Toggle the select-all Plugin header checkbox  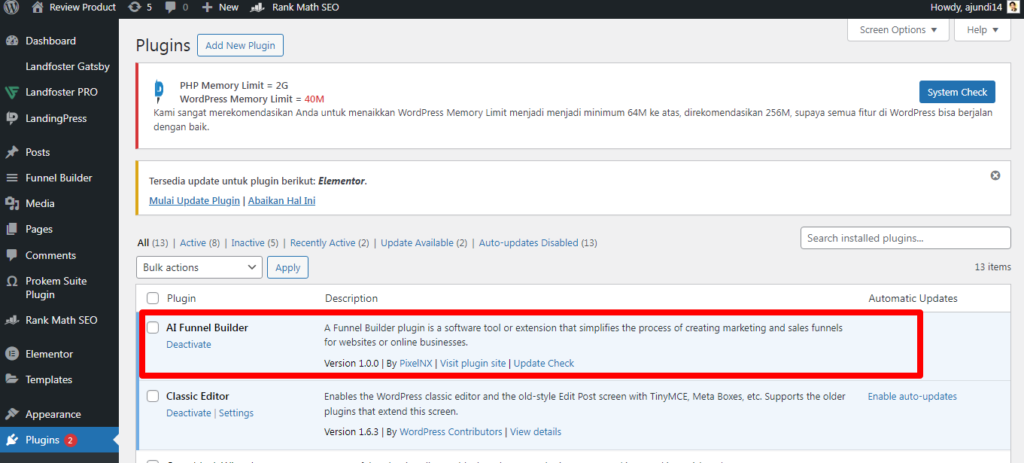click(x=153, y=298)
